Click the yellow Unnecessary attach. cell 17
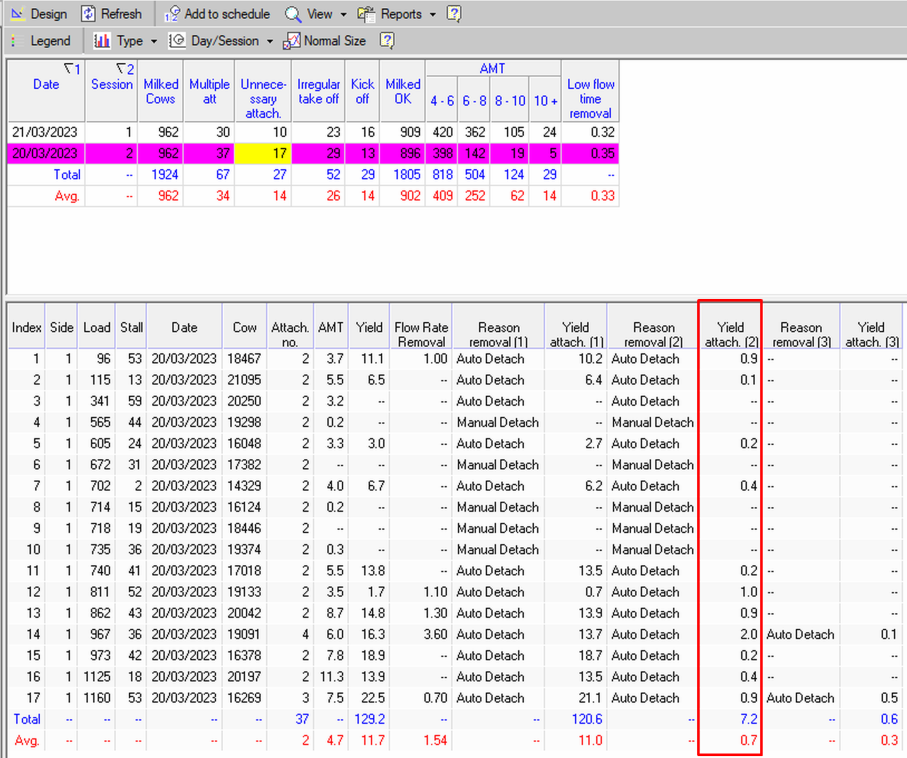907x758 pixels. click(263, 153)
